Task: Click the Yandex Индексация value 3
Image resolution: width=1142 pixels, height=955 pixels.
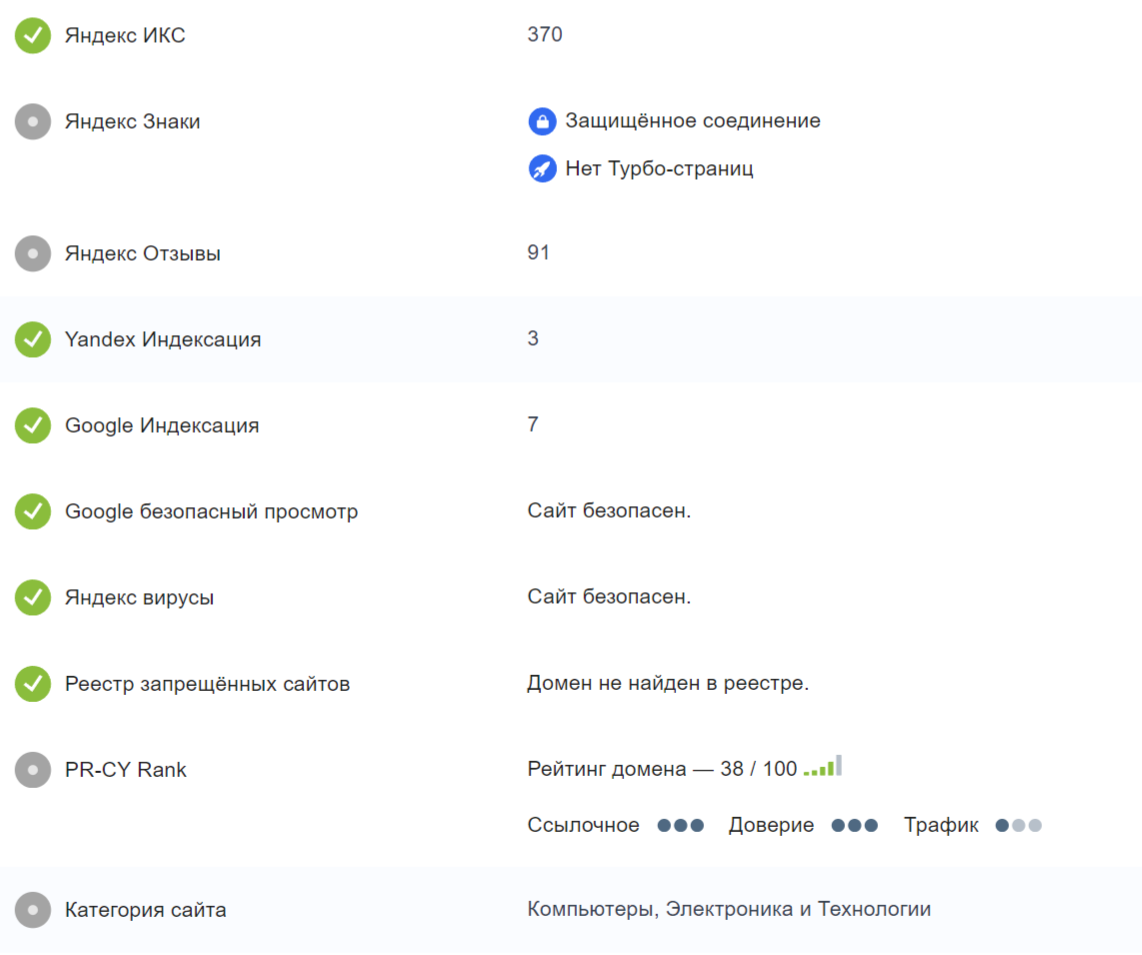Action: coord(533,339)
